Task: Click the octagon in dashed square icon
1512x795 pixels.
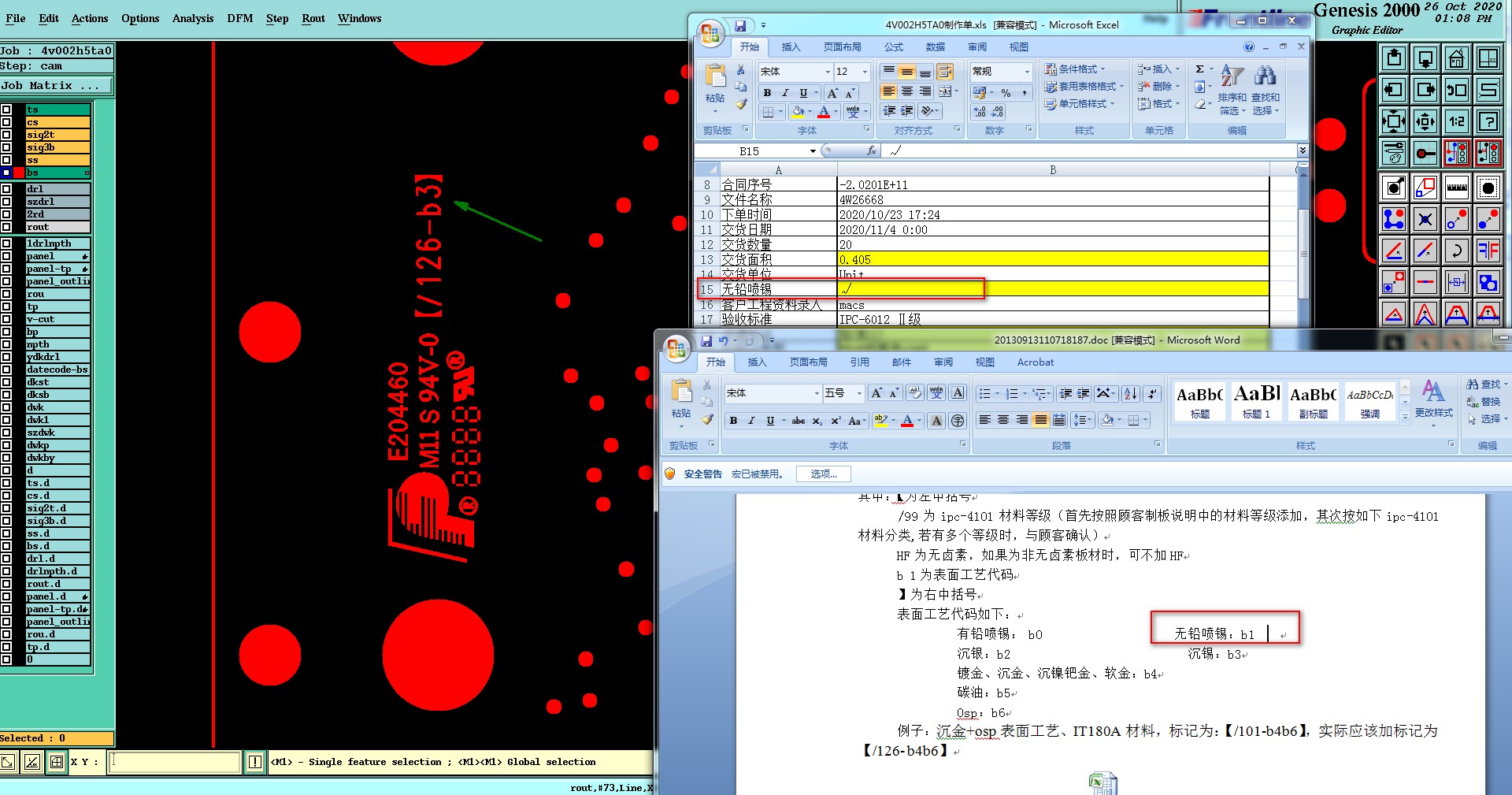Action: tap(1488, 188)
